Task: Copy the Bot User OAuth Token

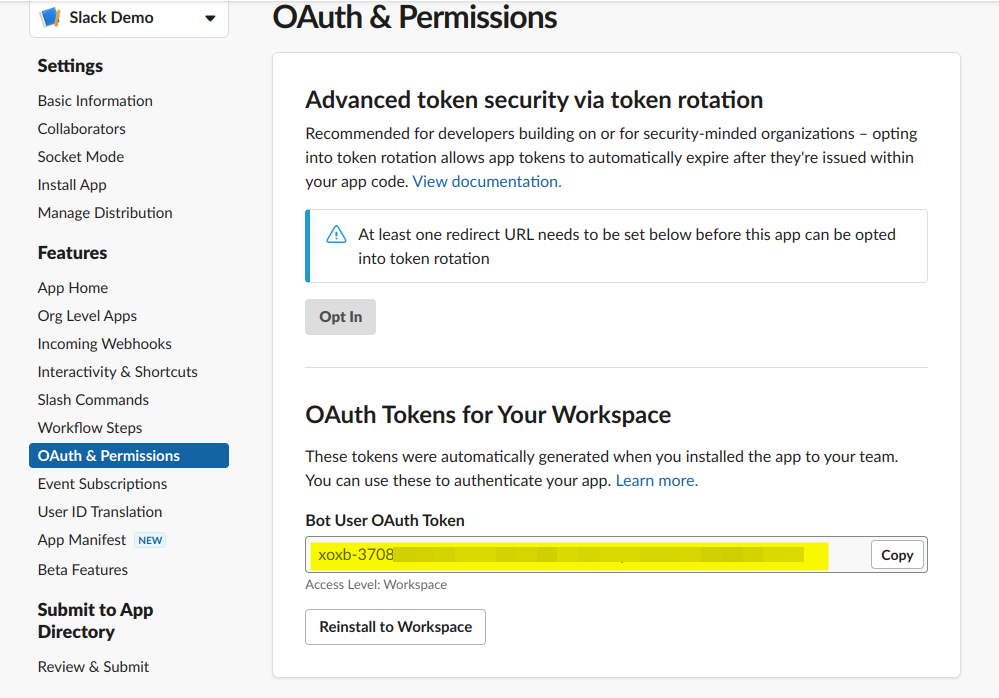Action: tap(897, 555)
